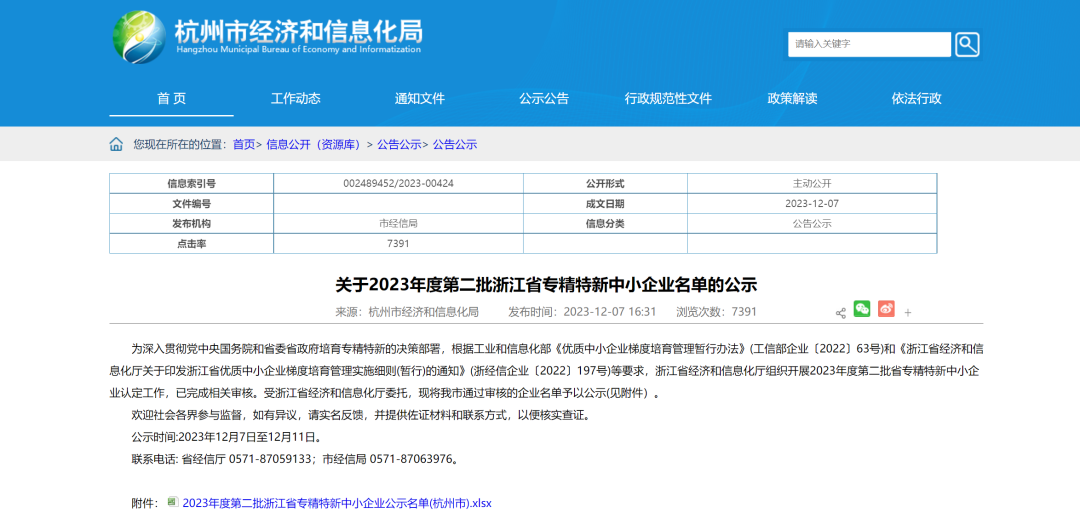
Task: Share the article to Weibo
Action: 886,309
